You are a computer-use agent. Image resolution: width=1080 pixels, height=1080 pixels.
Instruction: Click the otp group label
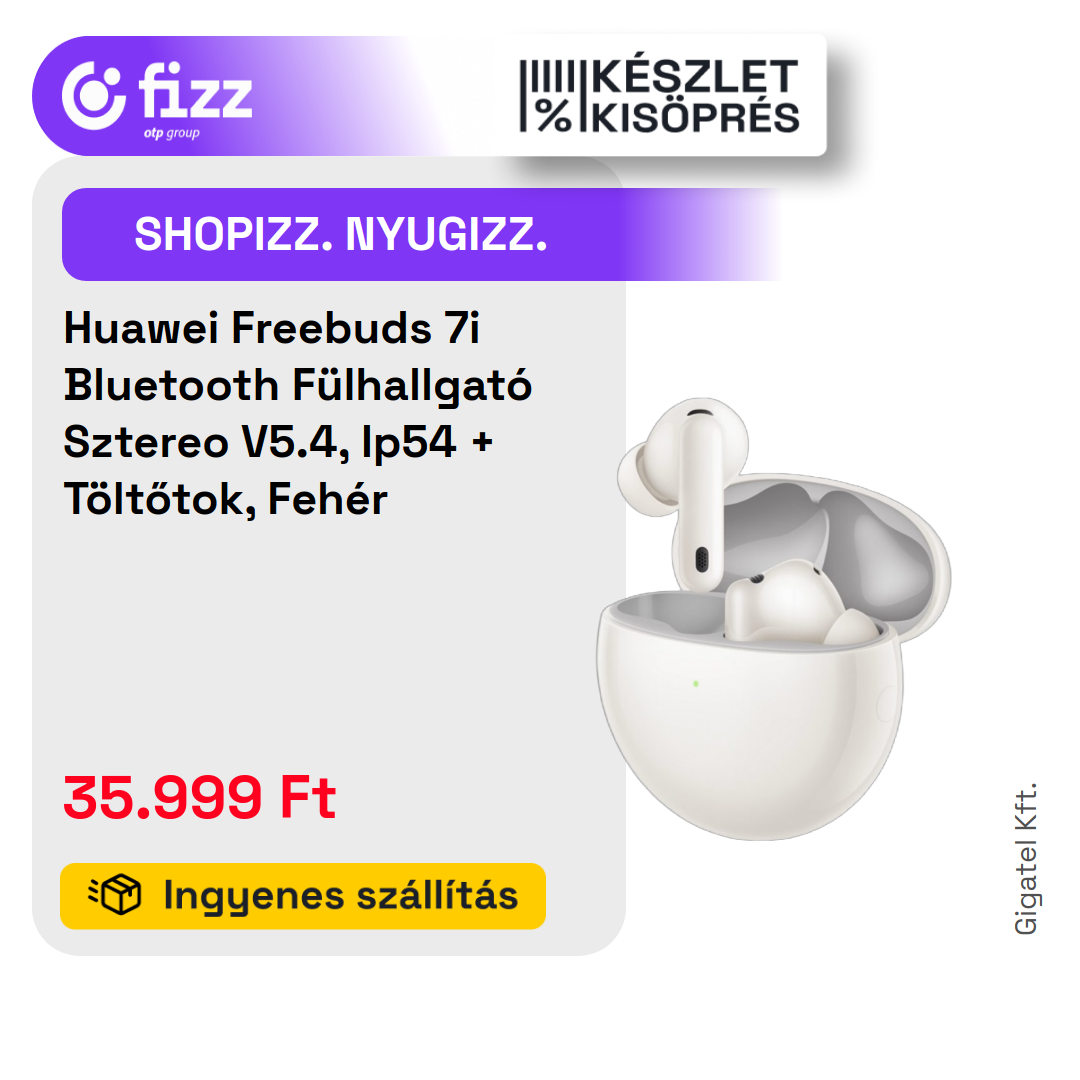click(x=172, y=134)
